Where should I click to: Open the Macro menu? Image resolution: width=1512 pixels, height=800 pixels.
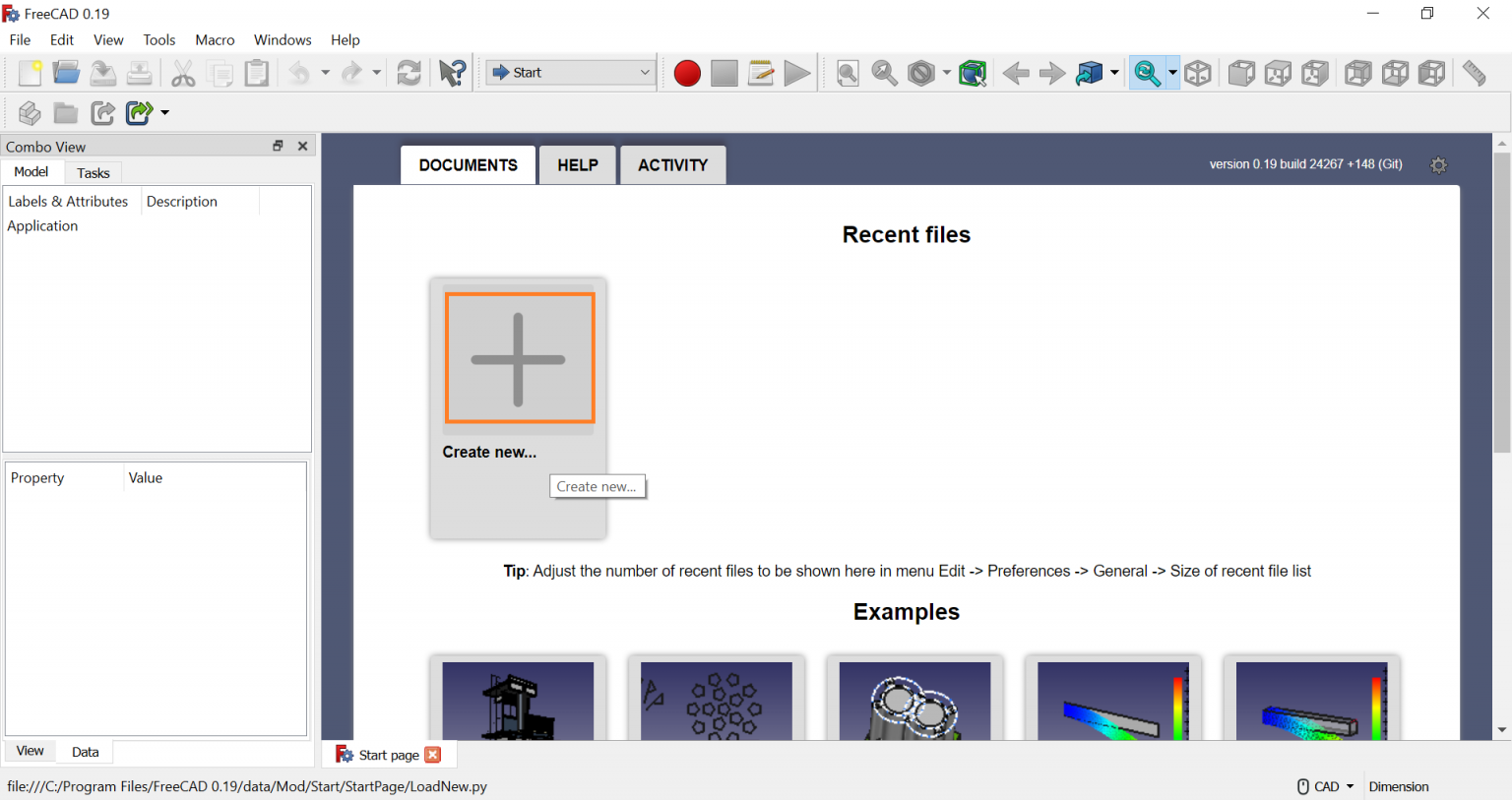coord(215,40)
